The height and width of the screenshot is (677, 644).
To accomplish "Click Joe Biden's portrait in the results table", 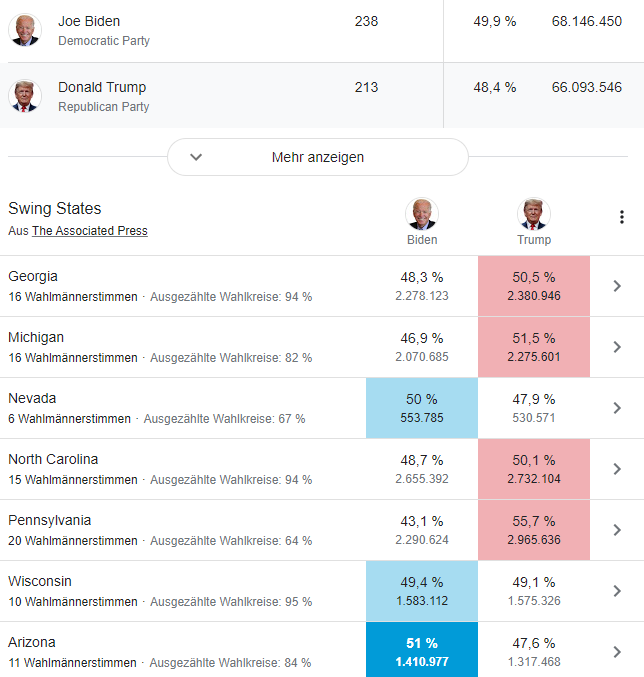I will tap(25, 30).
